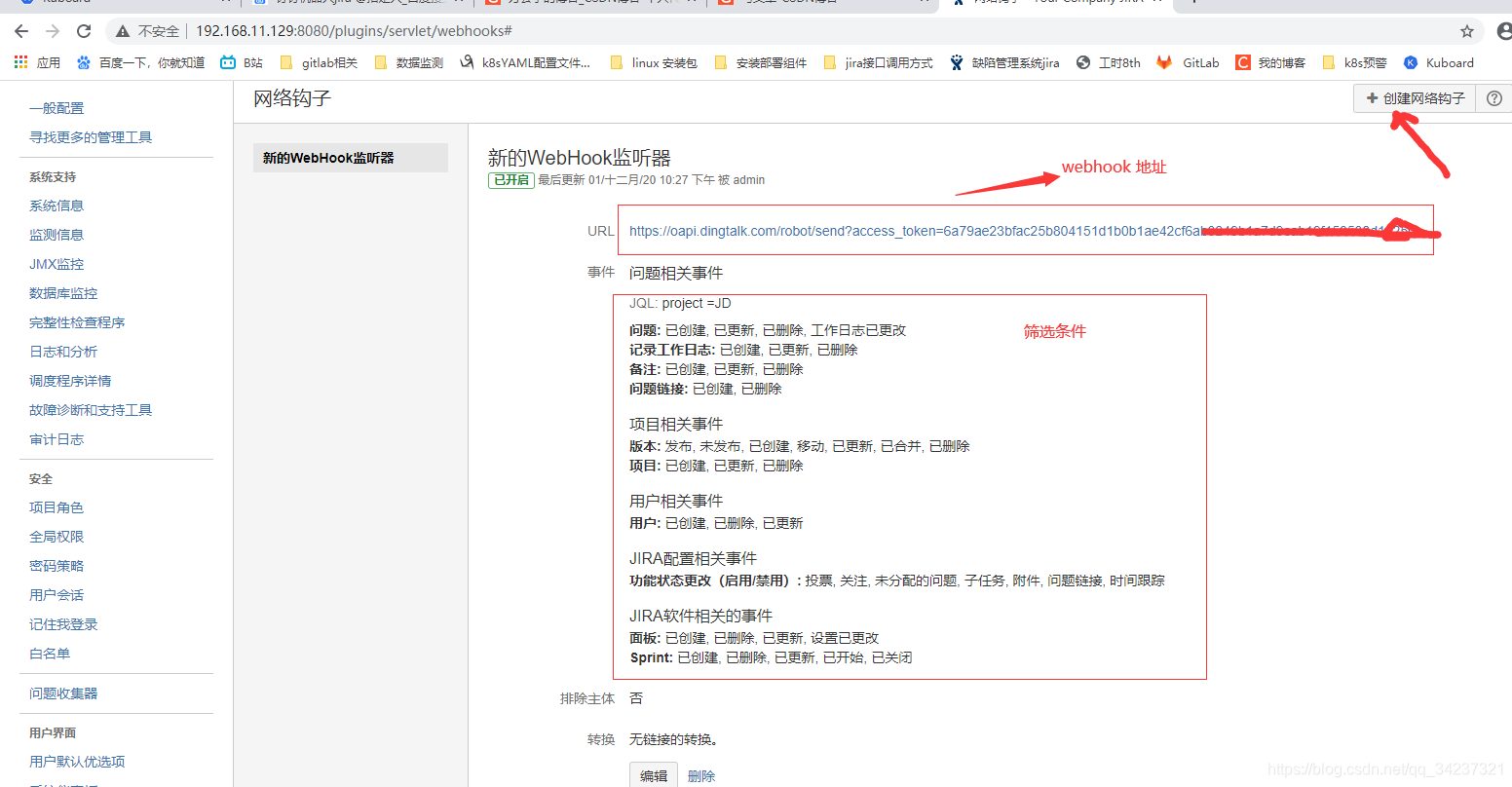Click 用户相关事件 heading text

[676, 502]
